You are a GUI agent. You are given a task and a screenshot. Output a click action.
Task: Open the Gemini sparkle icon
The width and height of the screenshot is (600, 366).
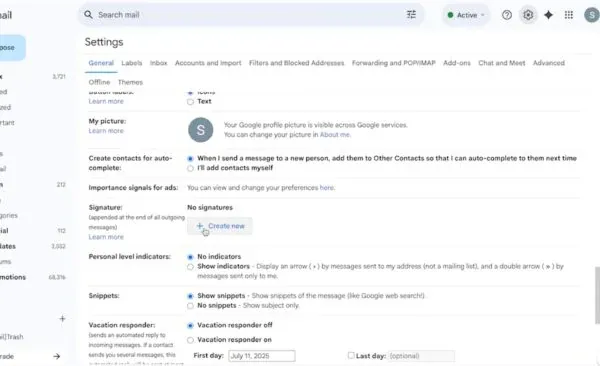(x=548, y=15)
